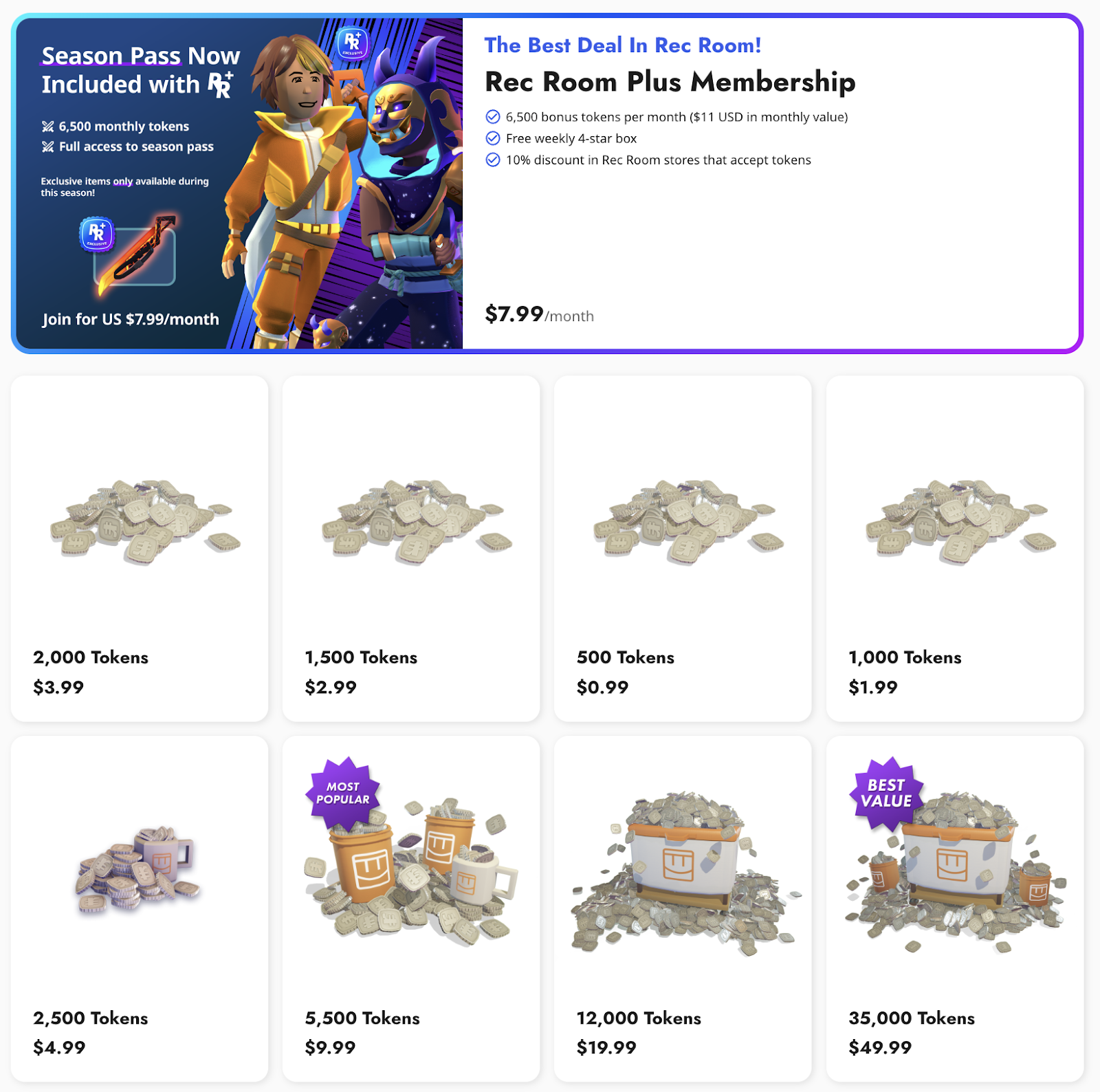The height and width of the screenshot is (1092, 1100).
Task: Select the 2,000 Tokens package title
Action: click(91, 657)
